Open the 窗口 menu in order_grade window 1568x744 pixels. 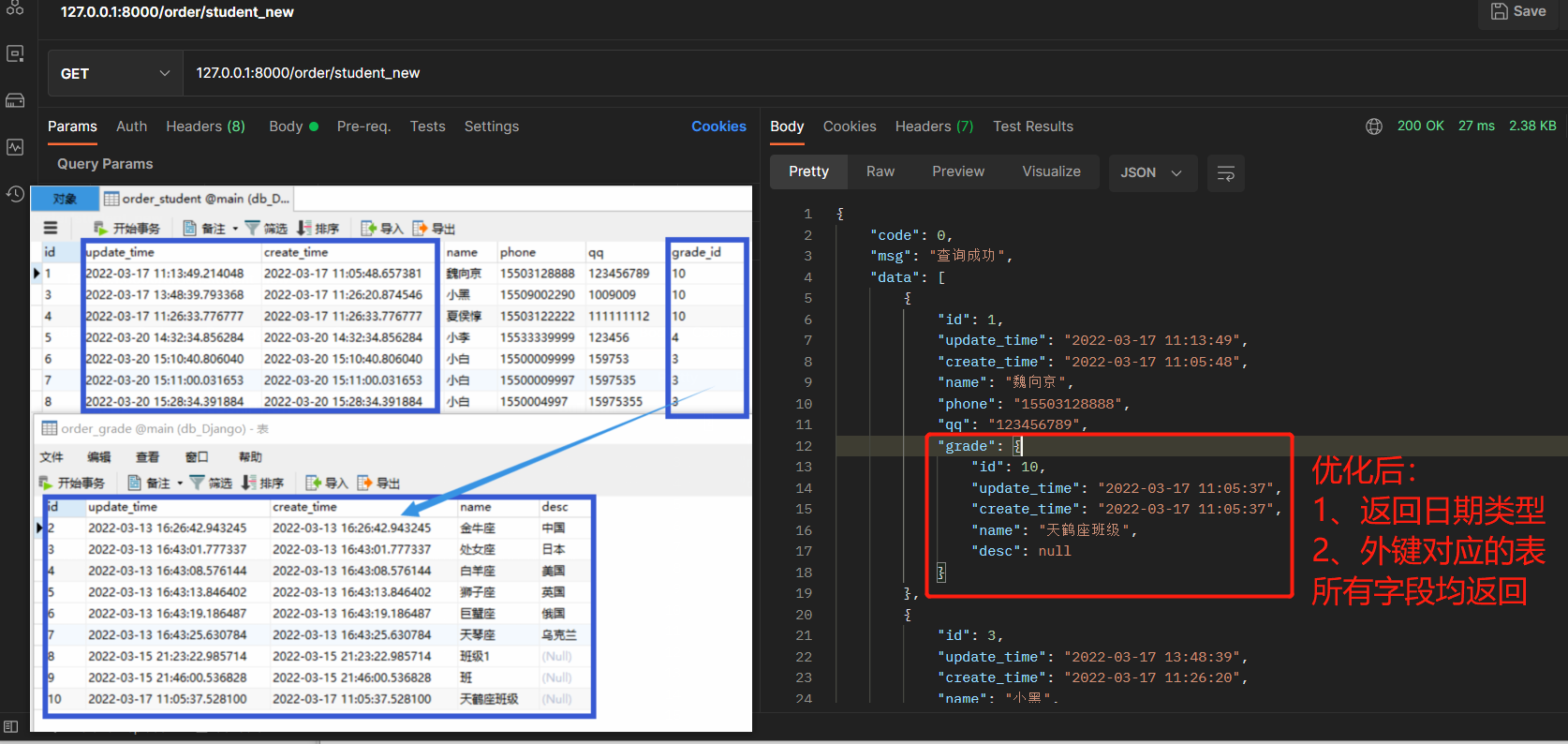point(197,457)
